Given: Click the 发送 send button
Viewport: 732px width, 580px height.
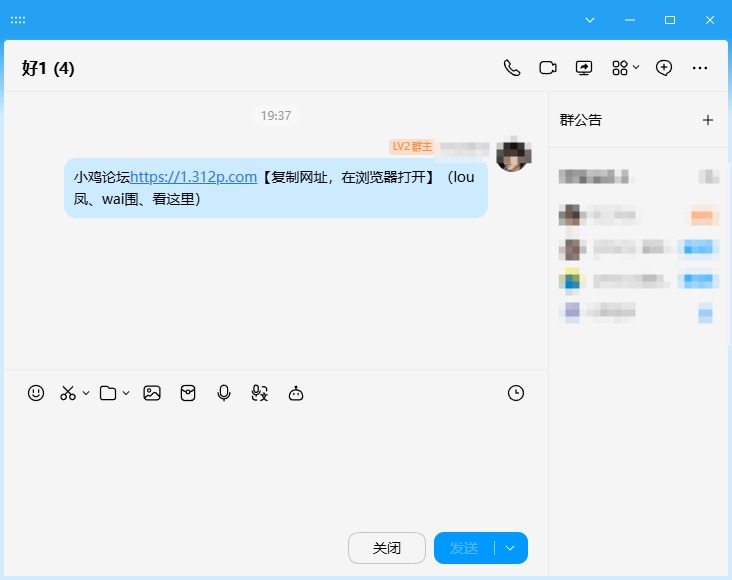Looking at the screenshot, I should [x=464, y=548].
